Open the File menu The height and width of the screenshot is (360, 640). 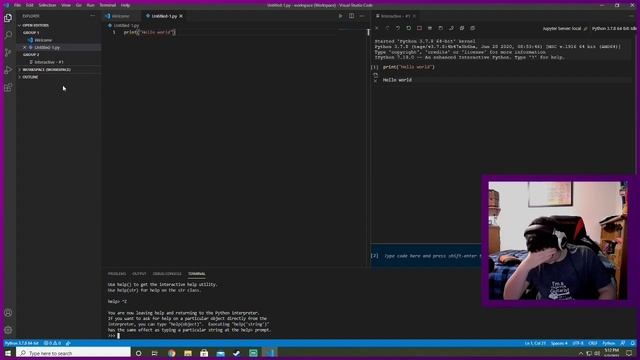pyautogui.click(x=17, y=5)
